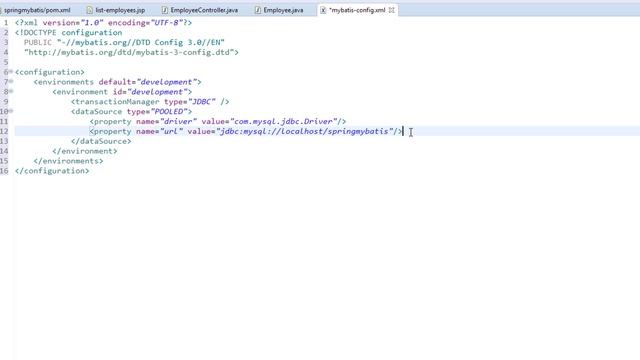Click the property name "driver" attribute

click(167, 121)
